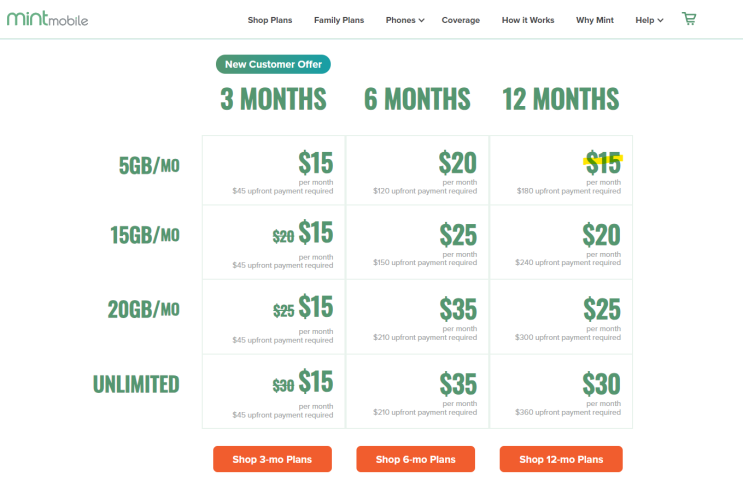Click the Shop 12-mo Plans button
Image resolution: width=743 pixels, height=482 pixels.
tap(561, 459)
